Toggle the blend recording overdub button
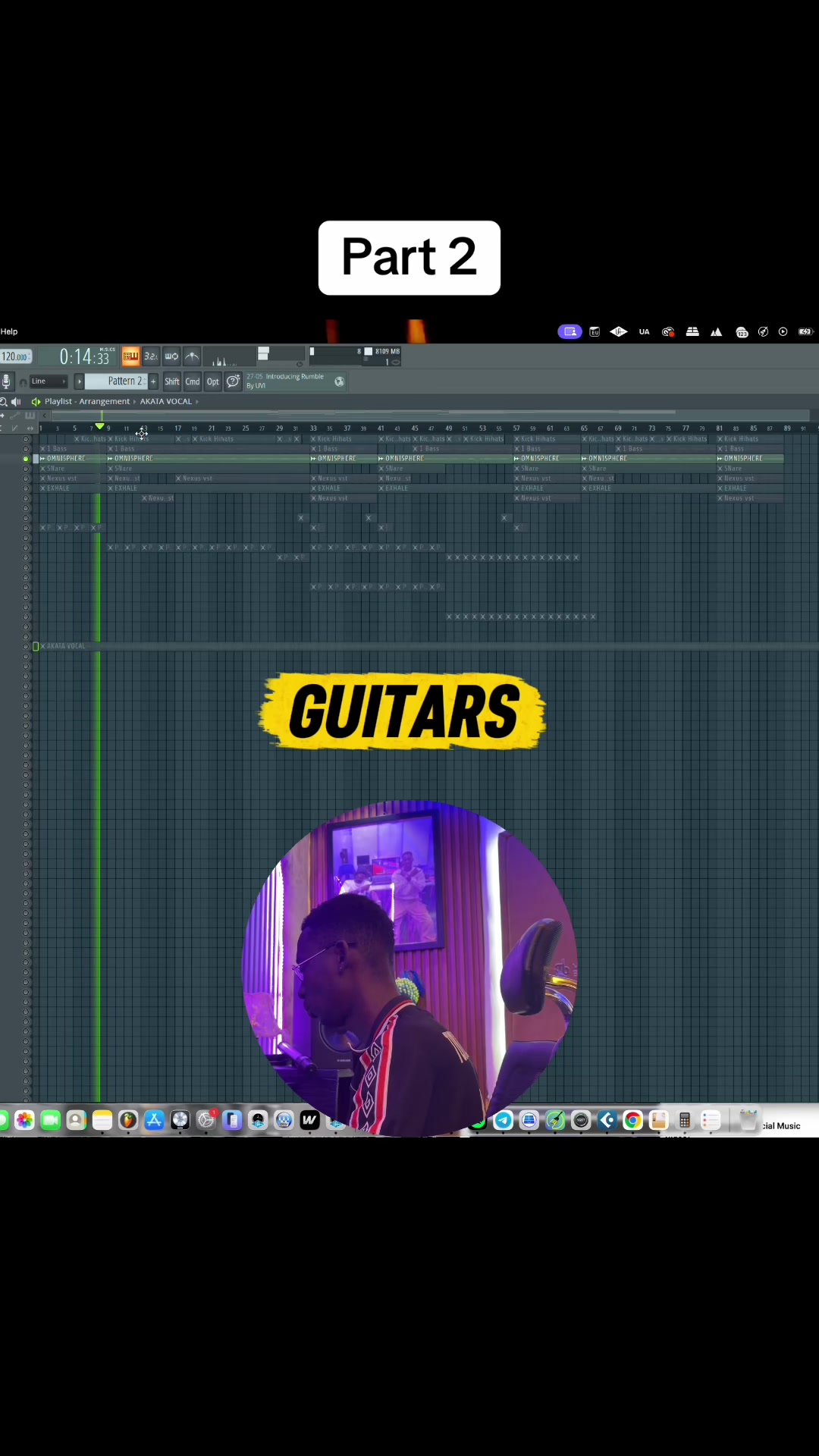 tap(192, 356)
